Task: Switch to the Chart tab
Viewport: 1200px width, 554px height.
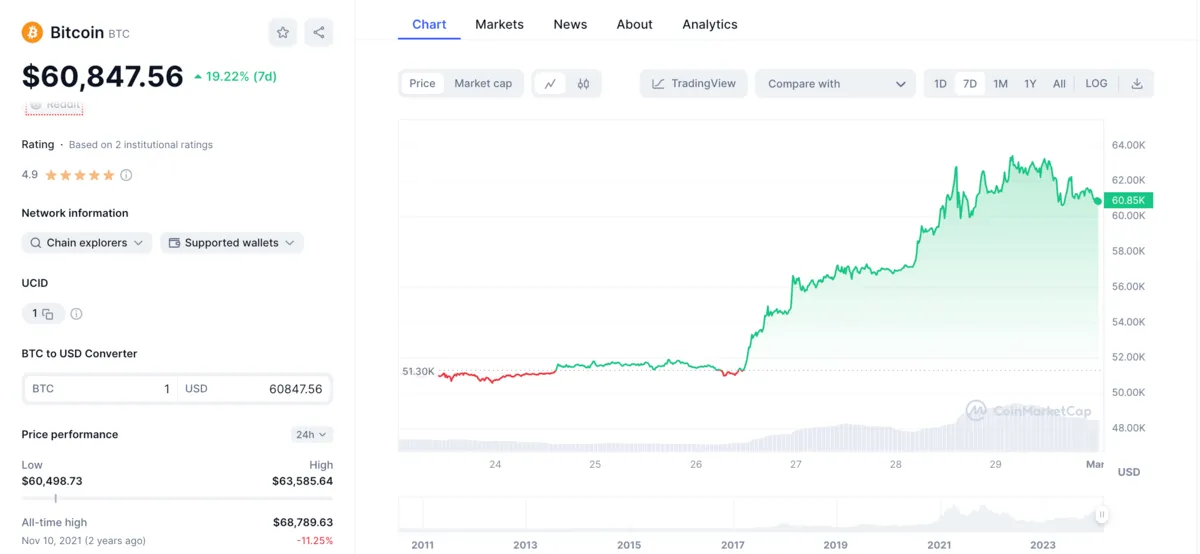Action: point(429,24)
